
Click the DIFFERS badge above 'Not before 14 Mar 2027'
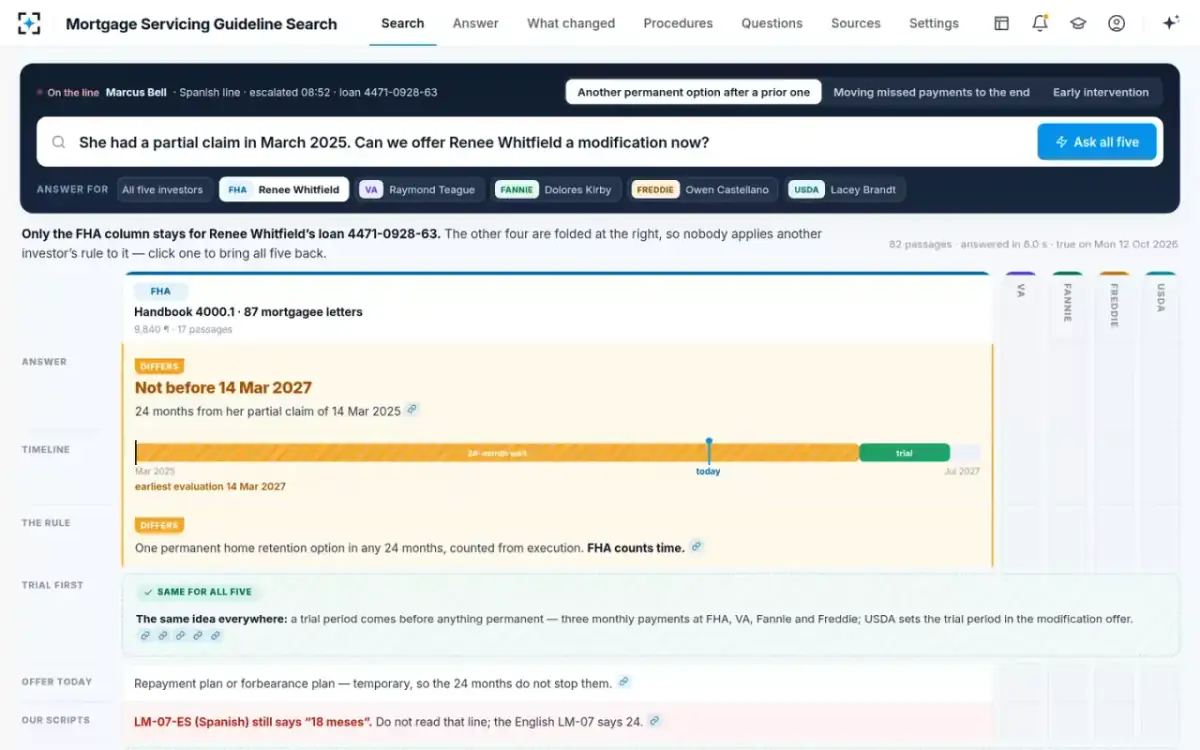160,367
